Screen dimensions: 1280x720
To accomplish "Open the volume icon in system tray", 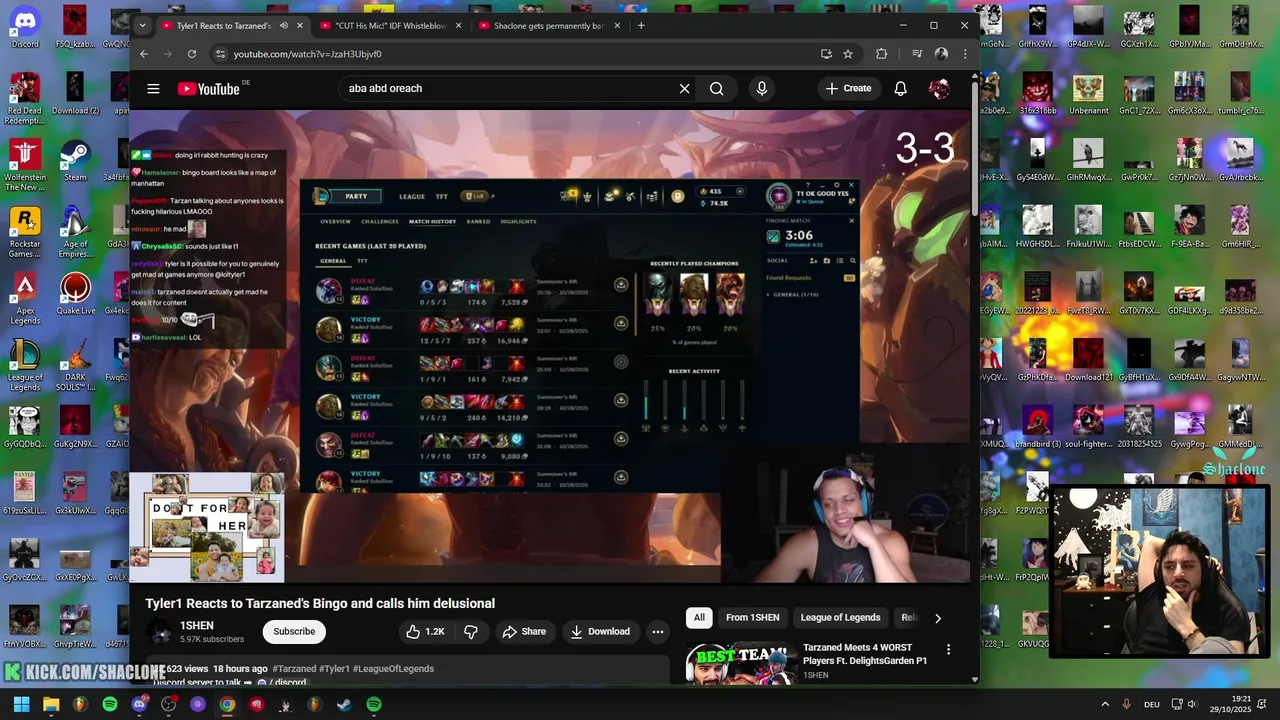I will pos(1192,704).
